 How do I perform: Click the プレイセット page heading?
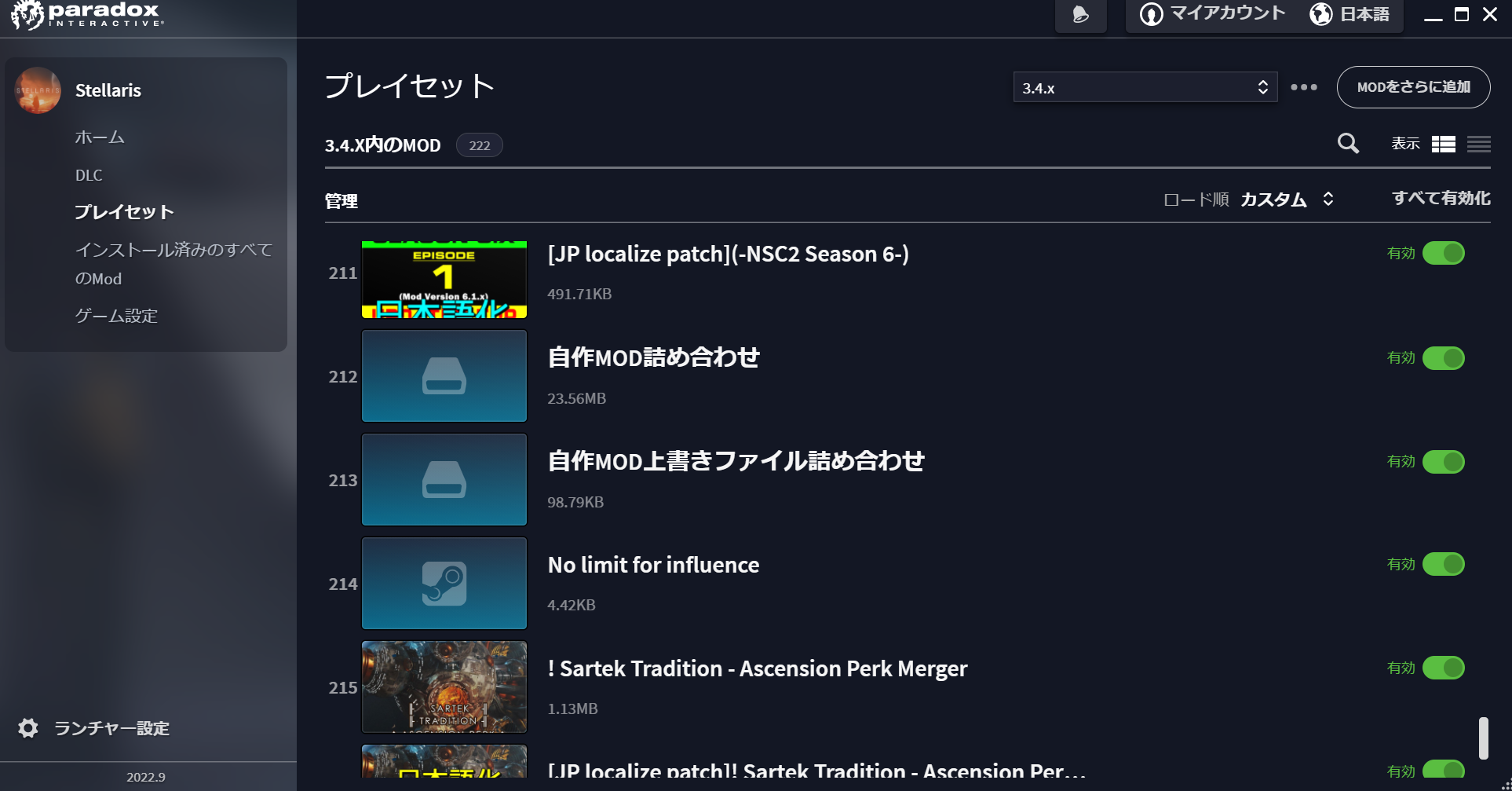click(x=409, y=86)
